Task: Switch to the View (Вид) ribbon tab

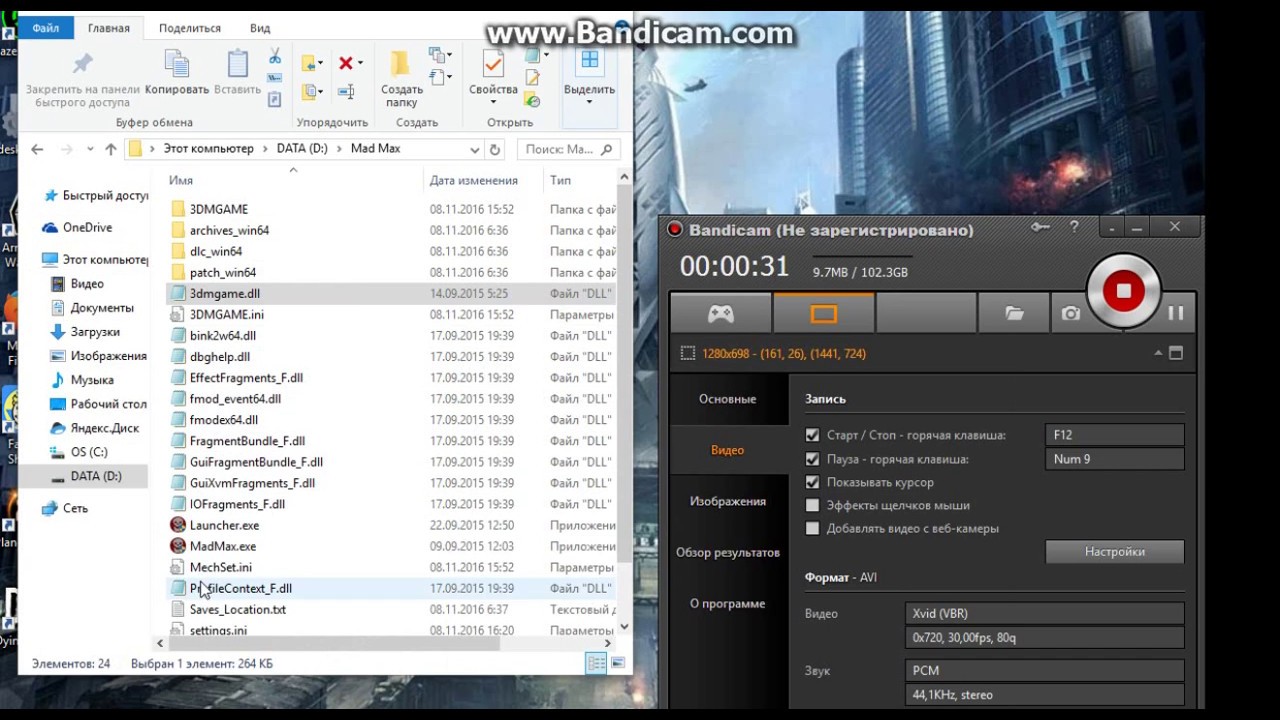Action: pos(260,28)
